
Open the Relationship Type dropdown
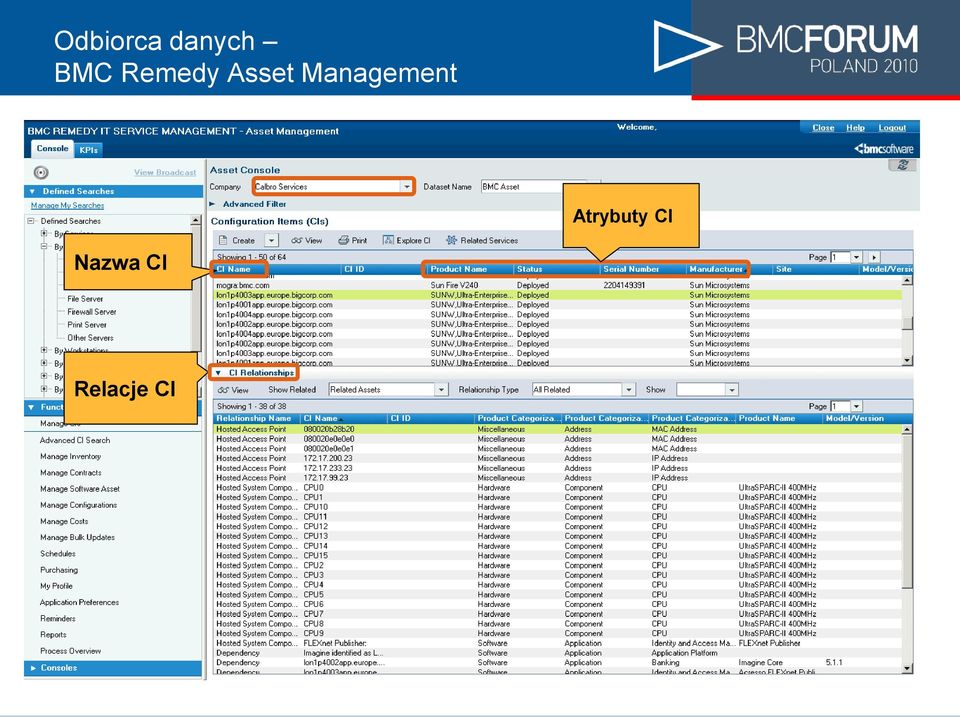tap(629, 389)
